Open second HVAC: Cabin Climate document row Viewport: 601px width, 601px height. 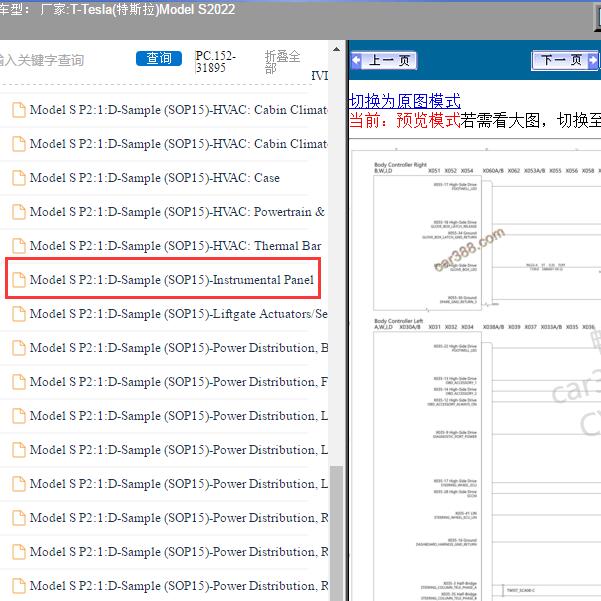point(164,144)
